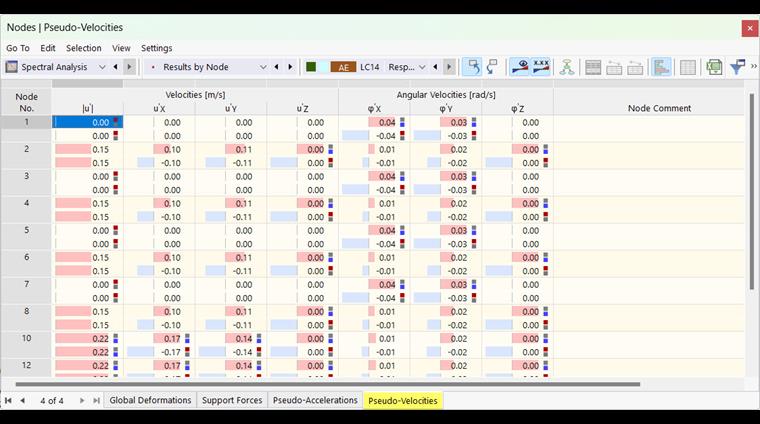
Task: Switch to the Global Deformations tab
Action: coord(150,400)
